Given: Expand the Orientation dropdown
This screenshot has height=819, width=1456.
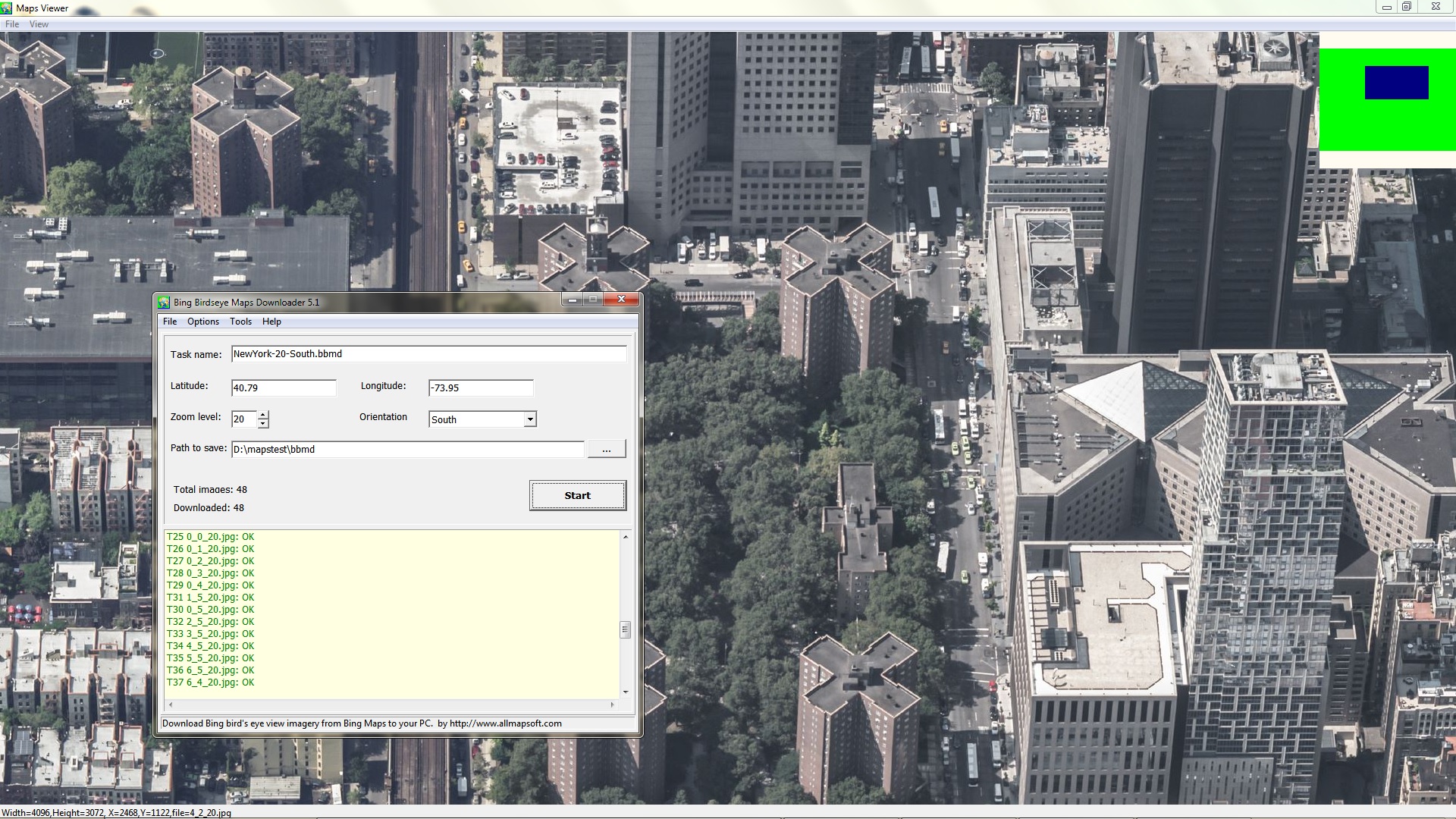Looking at the screenshot, I should [530, 419].
